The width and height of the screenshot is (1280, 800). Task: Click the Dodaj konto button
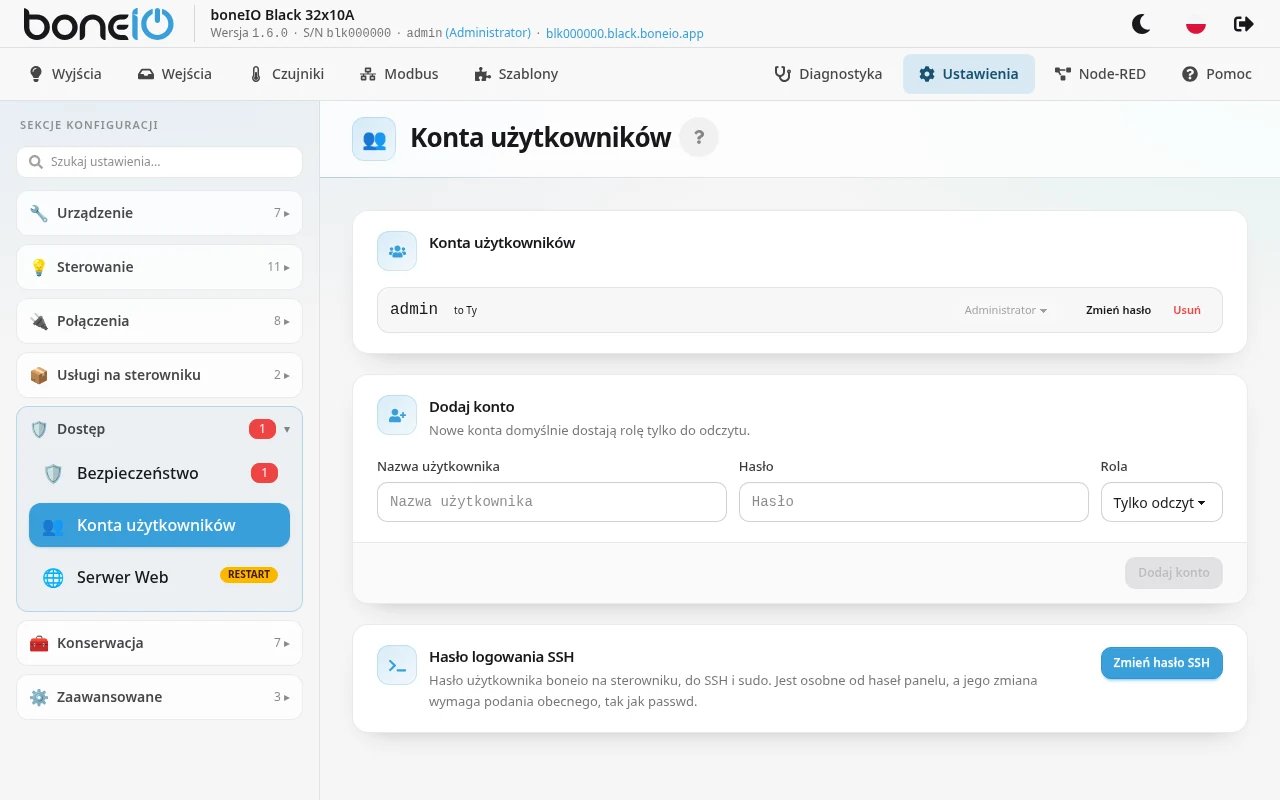point(1174,573)
